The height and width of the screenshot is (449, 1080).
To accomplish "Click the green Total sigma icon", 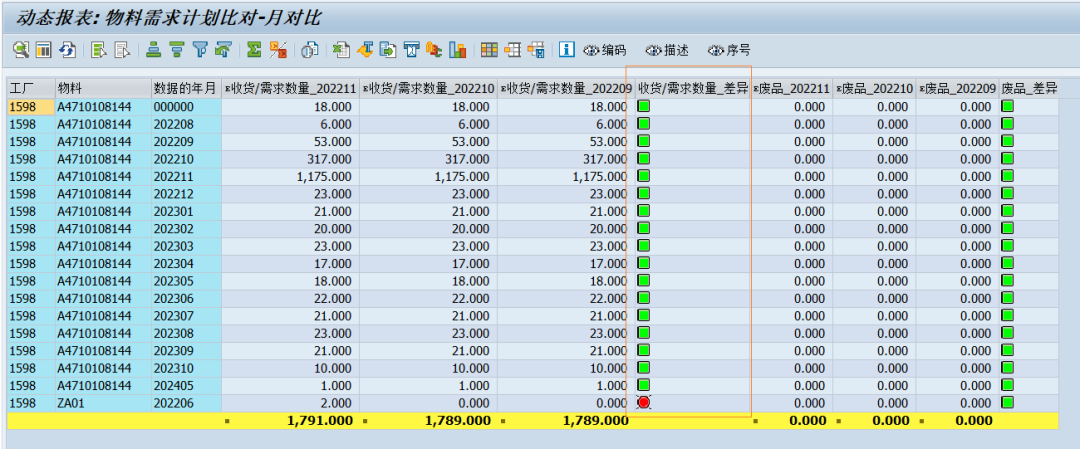I will pos(254,50).
